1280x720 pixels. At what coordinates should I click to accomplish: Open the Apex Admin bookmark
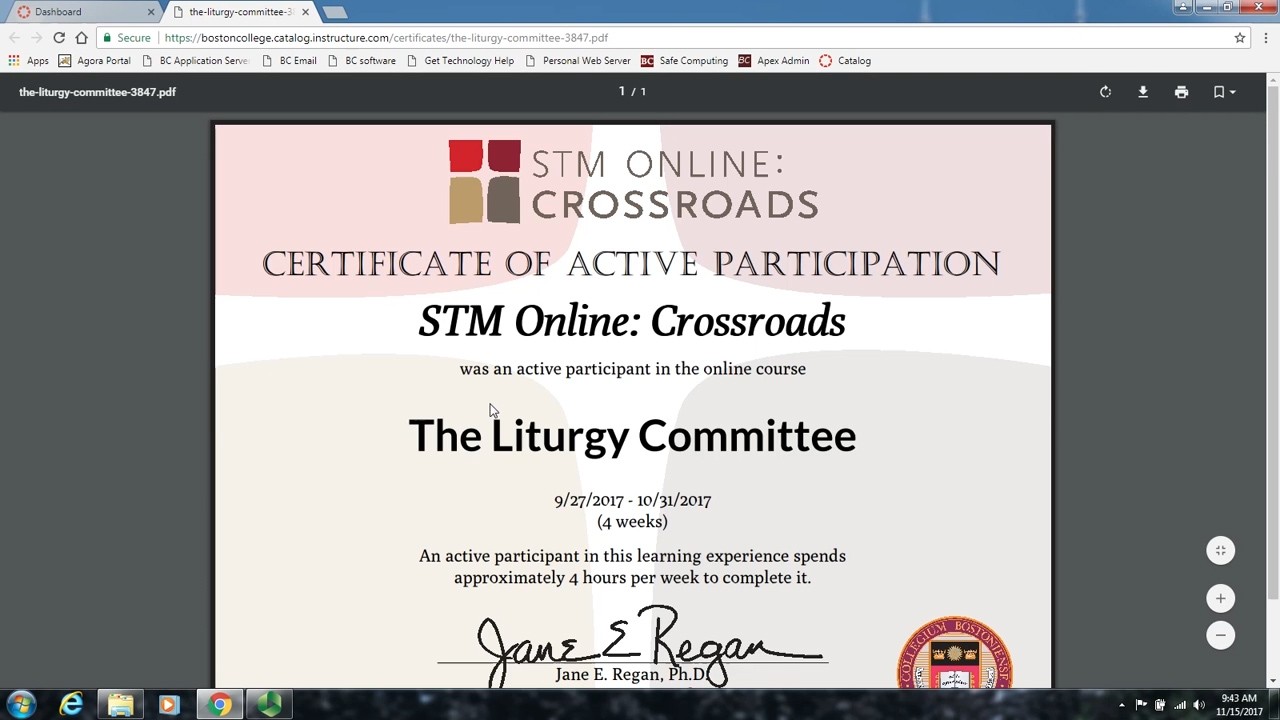[x=774, y=61]
